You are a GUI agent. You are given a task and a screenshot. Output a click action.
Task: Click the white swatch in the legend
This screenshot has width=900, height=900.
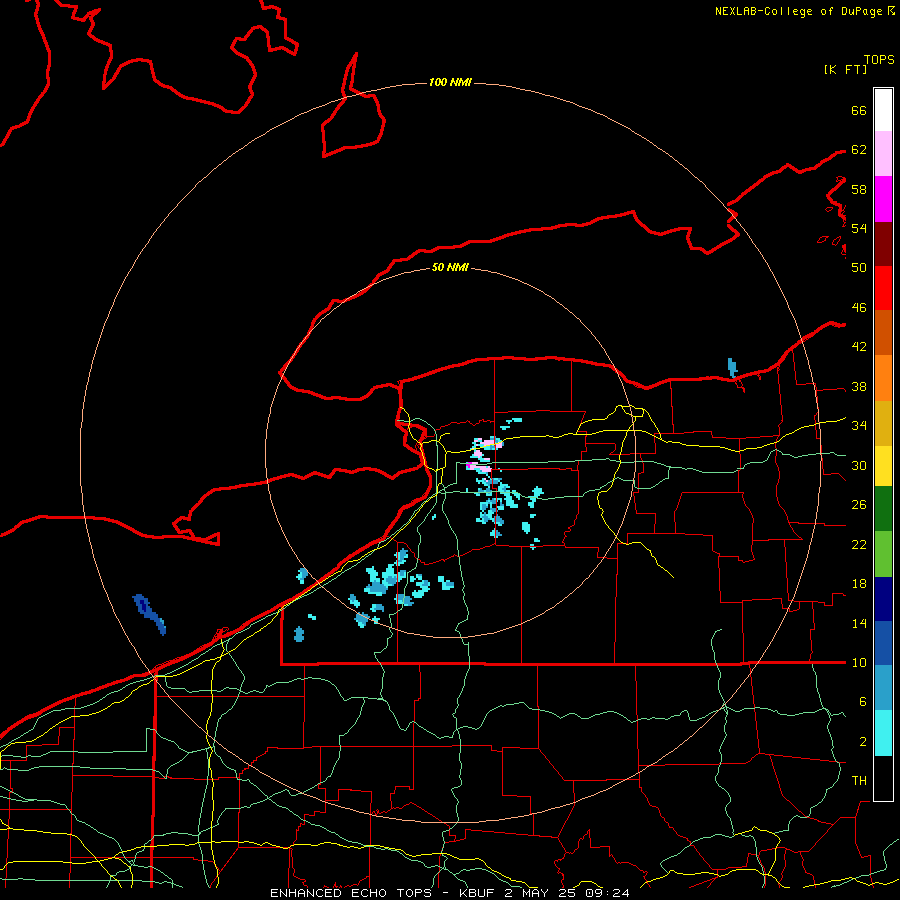coord(883,110)
